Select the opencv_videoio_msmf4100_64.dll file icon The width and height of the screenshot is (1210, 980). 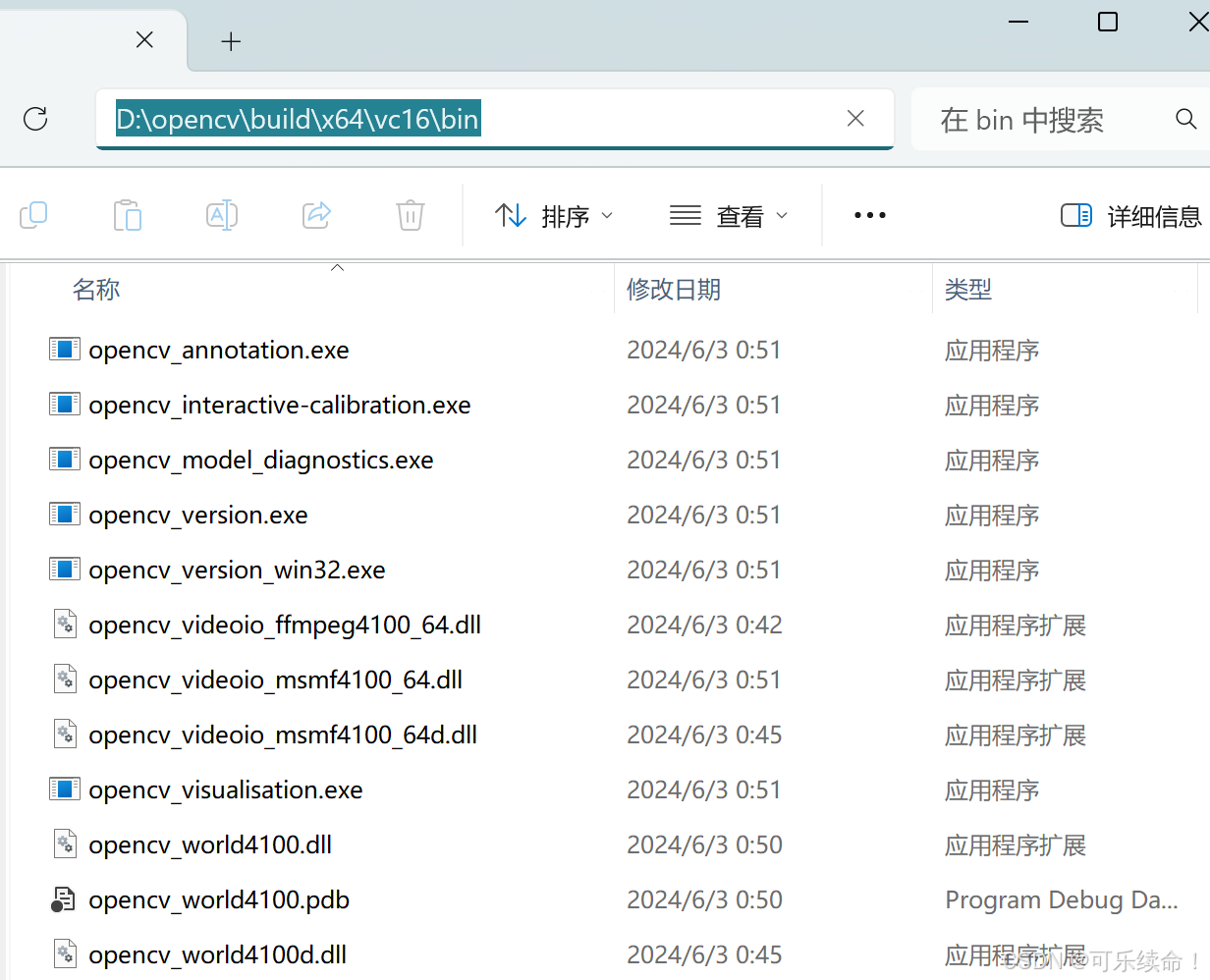[x=65, y=679]
